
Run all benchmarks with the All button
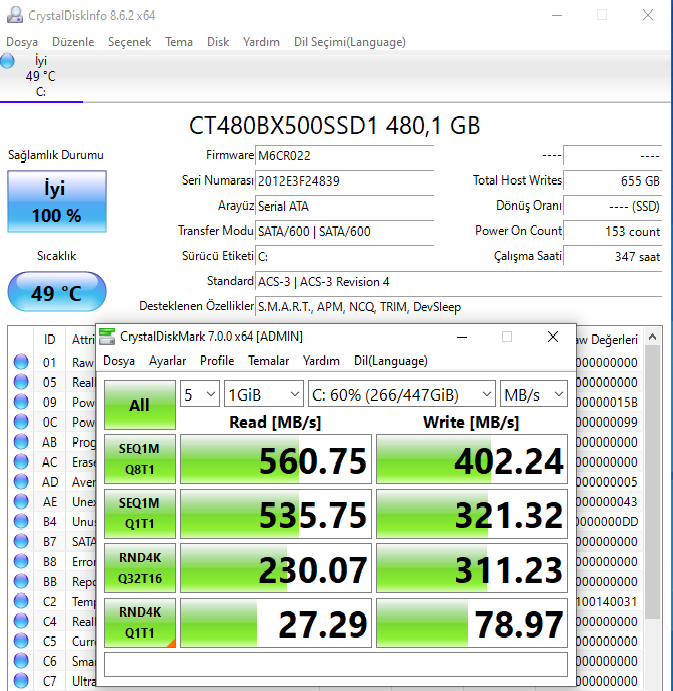pos(139,404)
